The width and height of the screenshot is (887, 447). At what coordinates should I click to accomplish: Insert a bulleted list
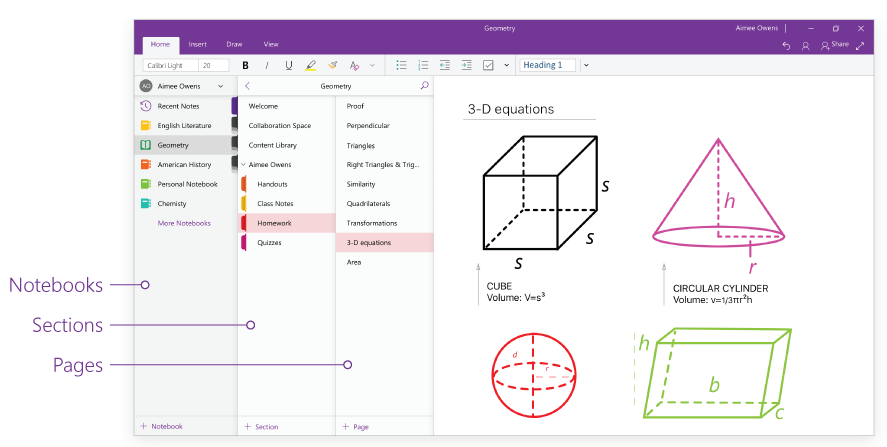[402, 66]
